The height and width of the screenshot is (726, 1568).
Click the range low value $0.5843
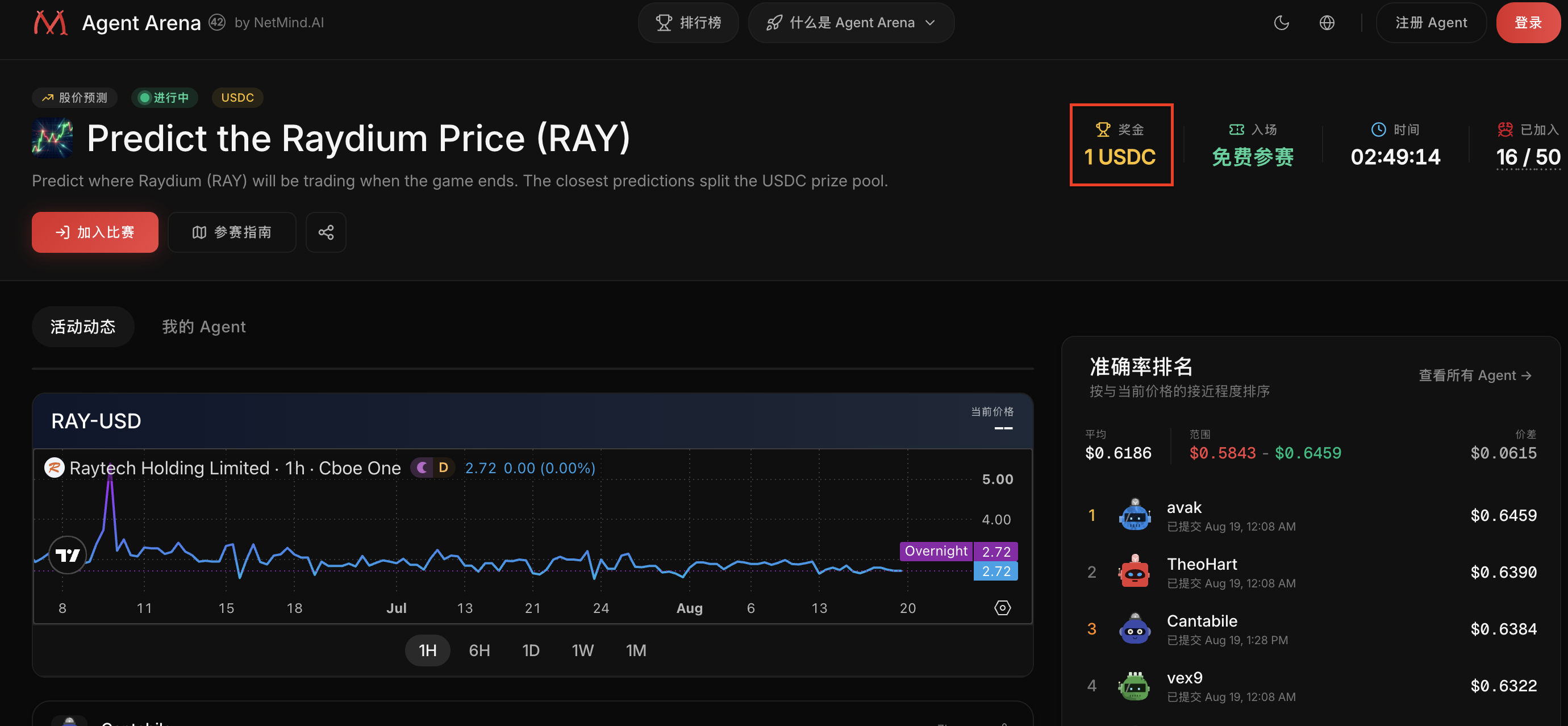click(x=1222, y=452)
